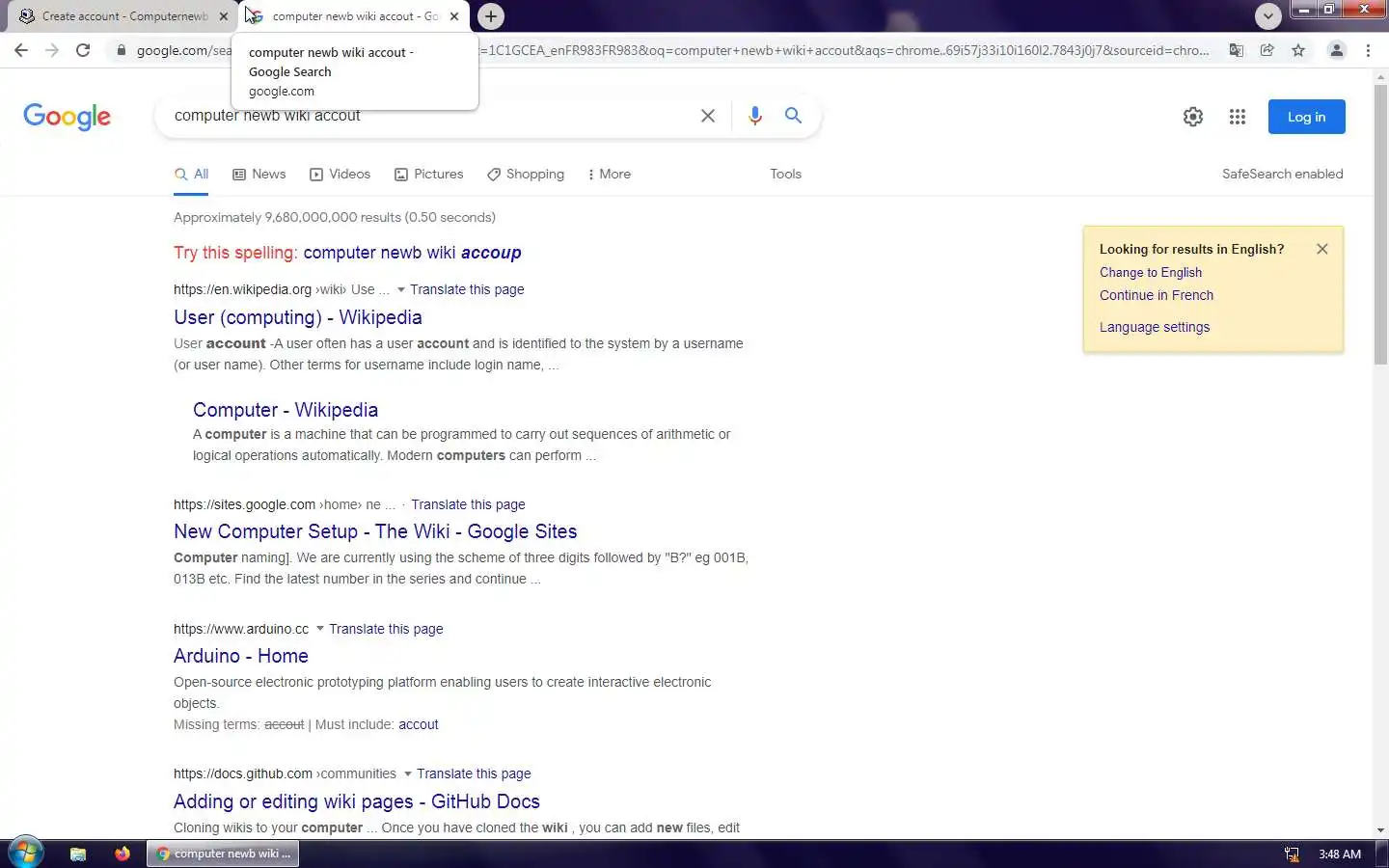Select the All results tab
Image resolution: width=1389 pixels, height=868 pixels.
[x=191, y=175]
